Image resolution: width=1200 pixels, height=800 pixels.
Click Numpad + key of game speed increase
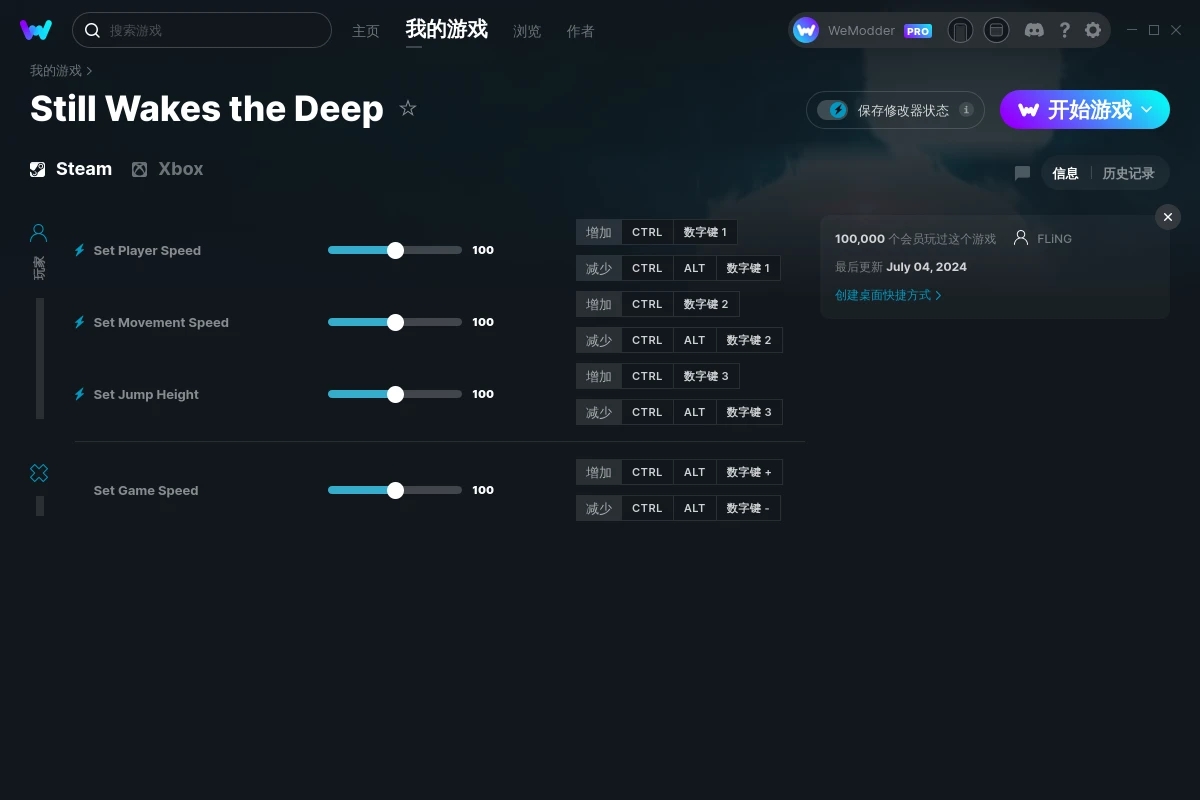pos(749,472)
